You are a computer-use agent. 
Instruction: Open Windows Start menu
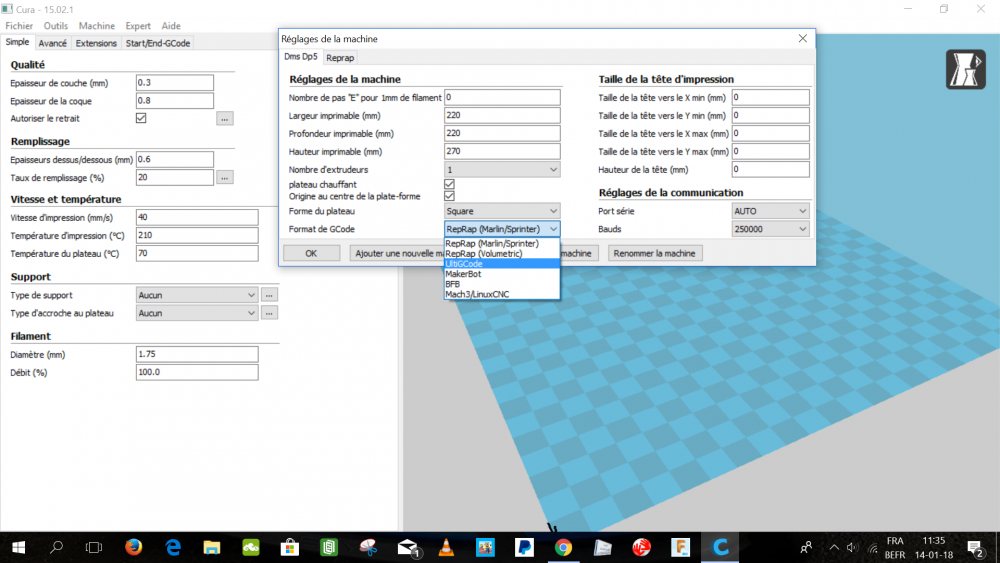(x=18, y=547)
